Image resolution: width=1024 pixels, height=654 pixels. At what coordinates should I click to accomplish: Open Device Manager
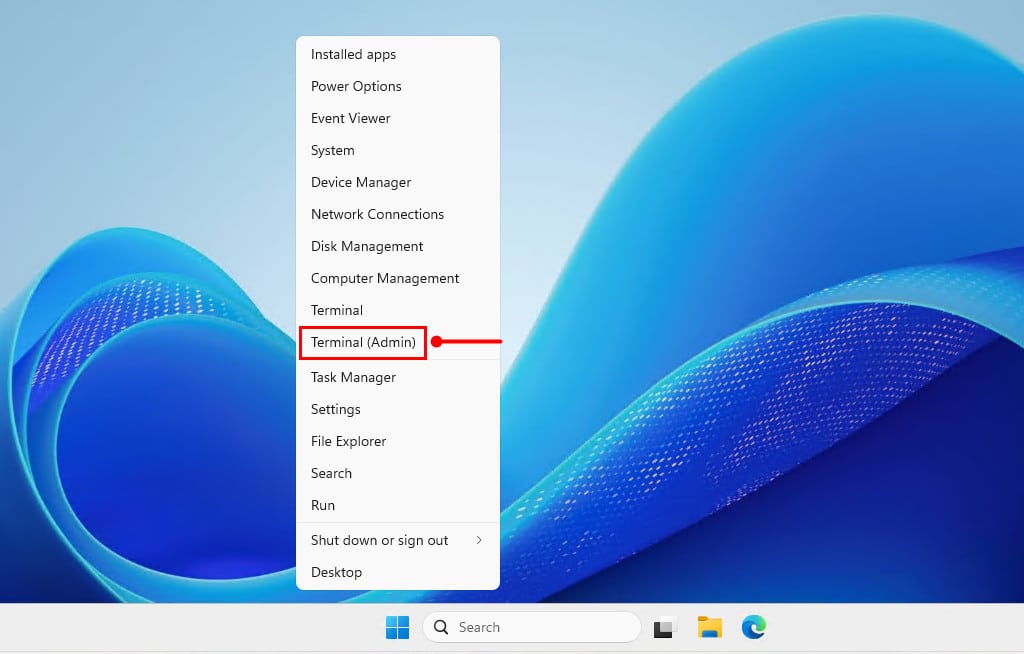[x=361, y=182]
